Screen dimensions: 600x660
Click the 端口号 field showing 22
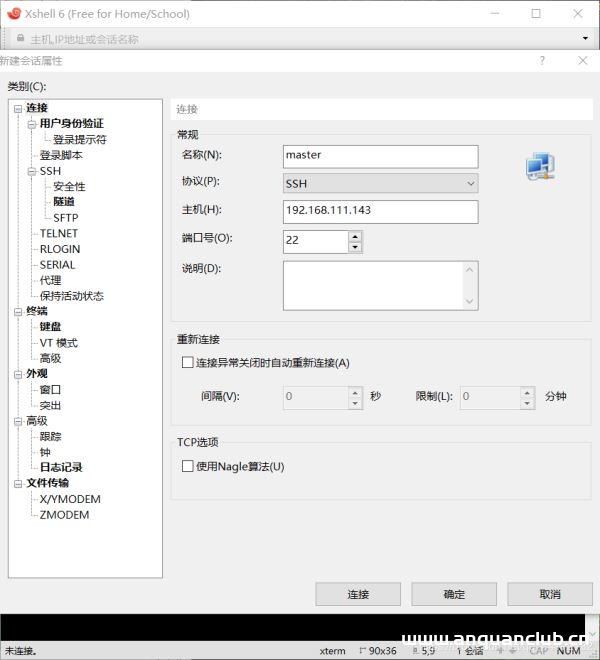click(316, 242)
